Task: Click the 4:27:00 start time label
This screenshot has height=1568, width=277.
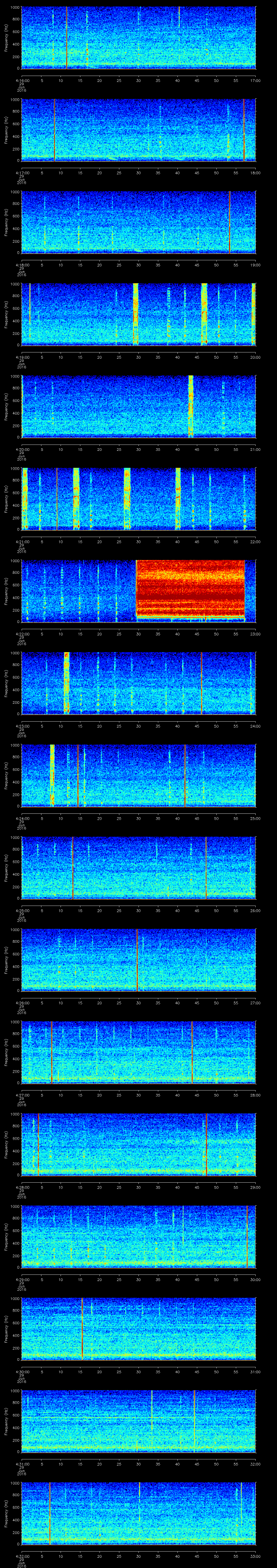Action: (x=22, y=1095)
